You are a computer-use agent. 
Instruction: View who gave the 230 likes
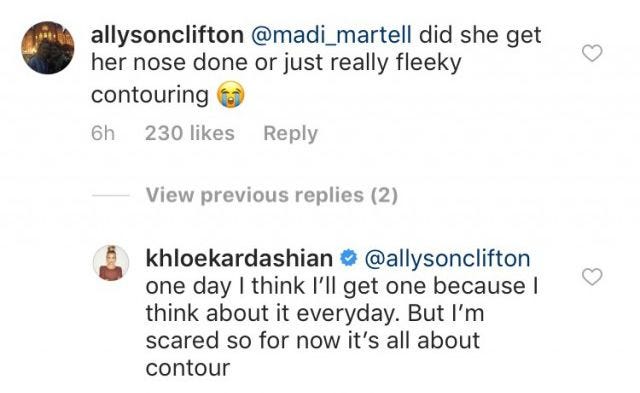point(190,133)
